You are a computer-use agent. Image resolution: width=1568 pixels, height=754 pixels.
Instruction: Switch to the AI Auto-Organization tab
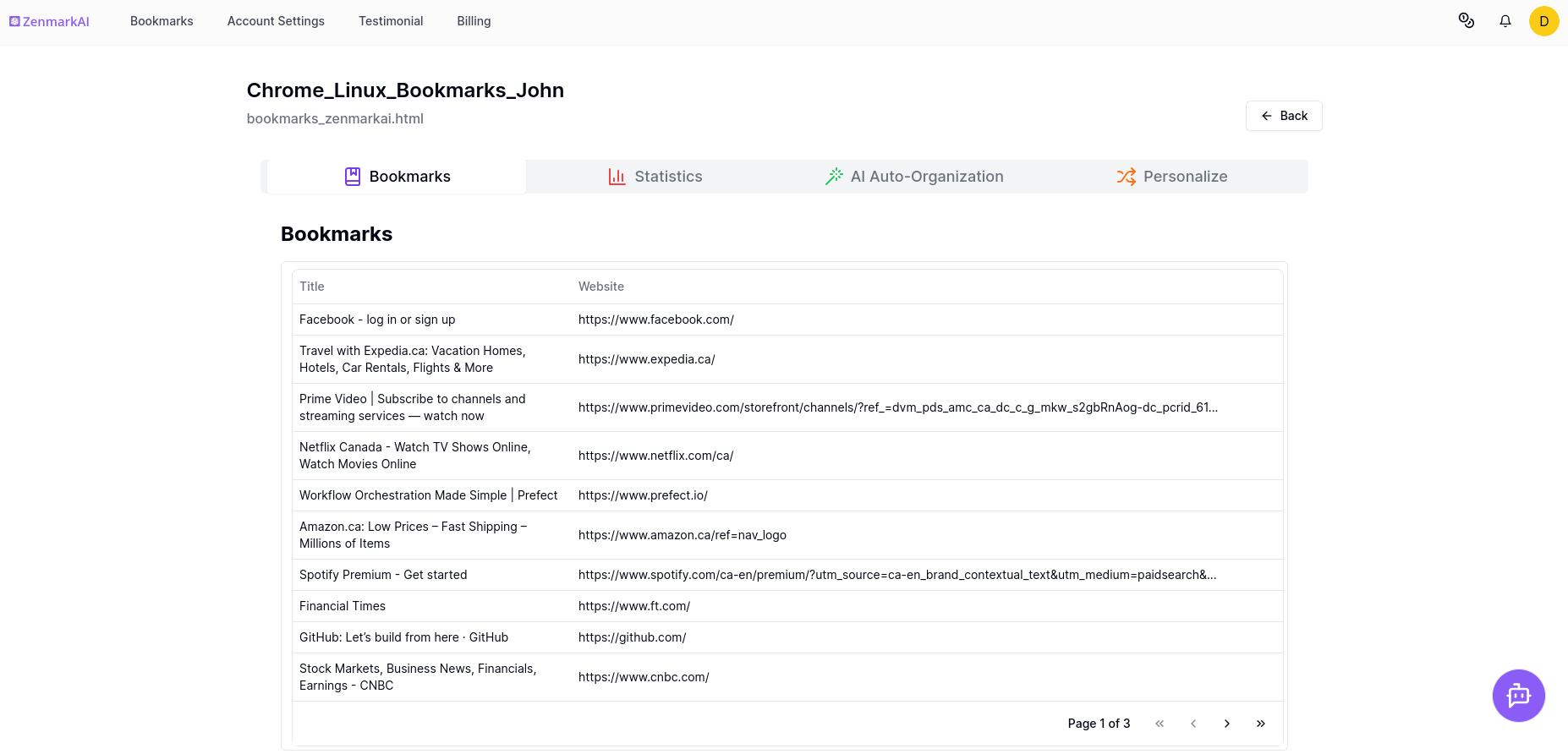click(x=914, y=177)
